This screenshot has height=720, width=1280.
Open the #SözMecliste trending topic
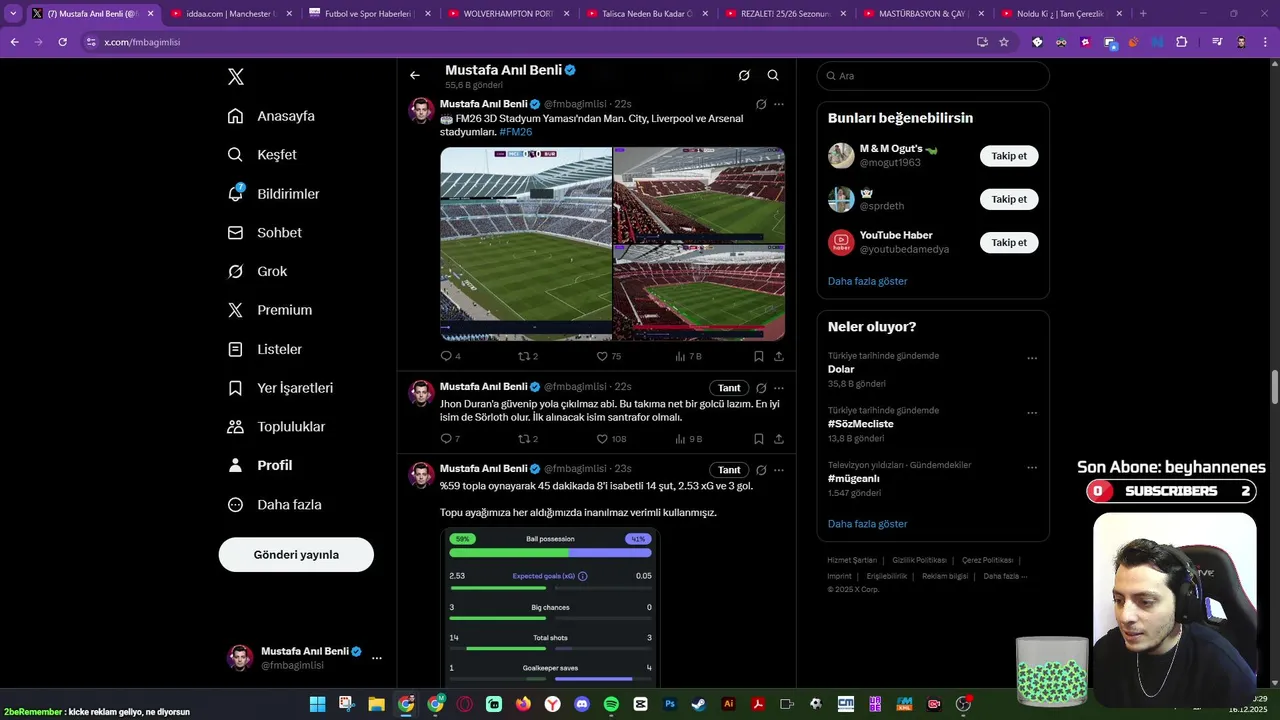[x=861, y=424]
